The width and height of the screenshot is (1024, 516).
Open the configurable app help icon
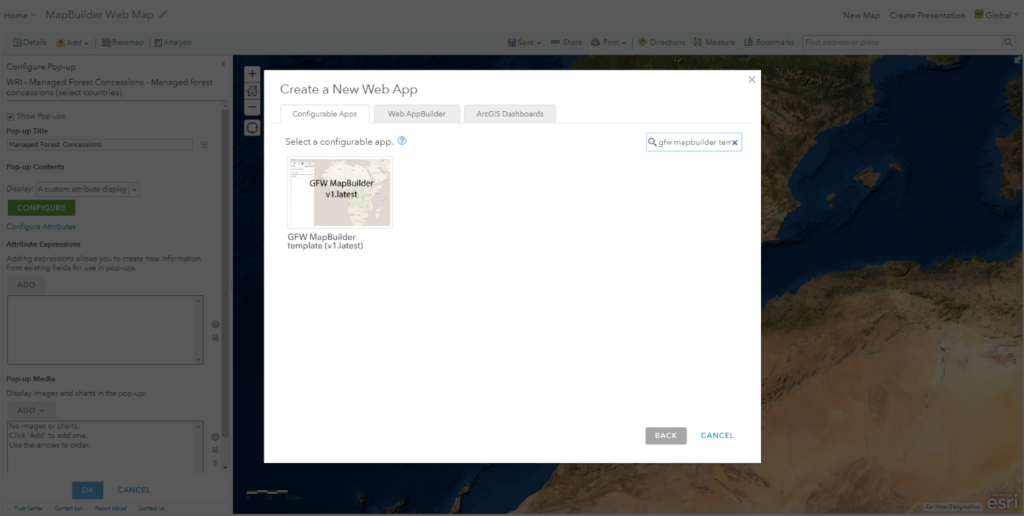pyautogui.click(x=402, y=140)
